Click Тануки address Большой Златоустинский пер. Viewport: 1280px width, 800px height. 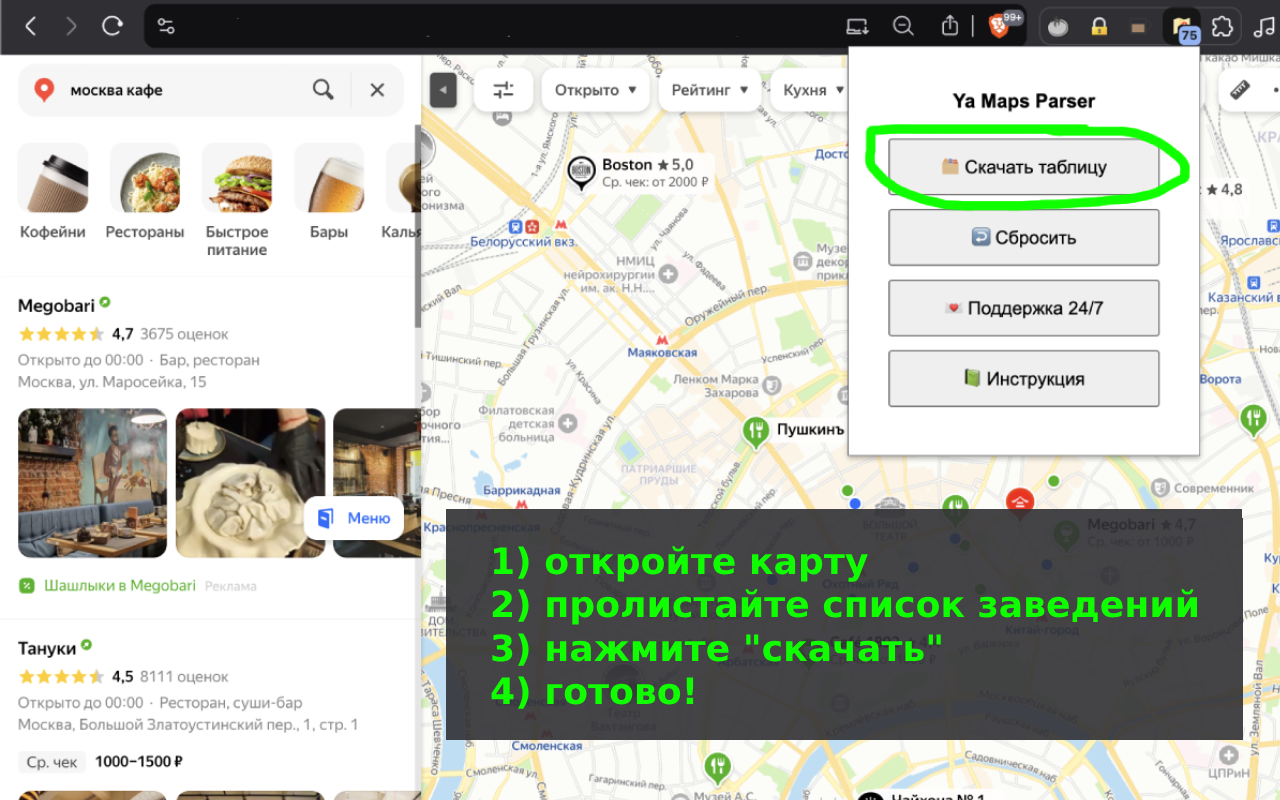click(x=188, y=724)
